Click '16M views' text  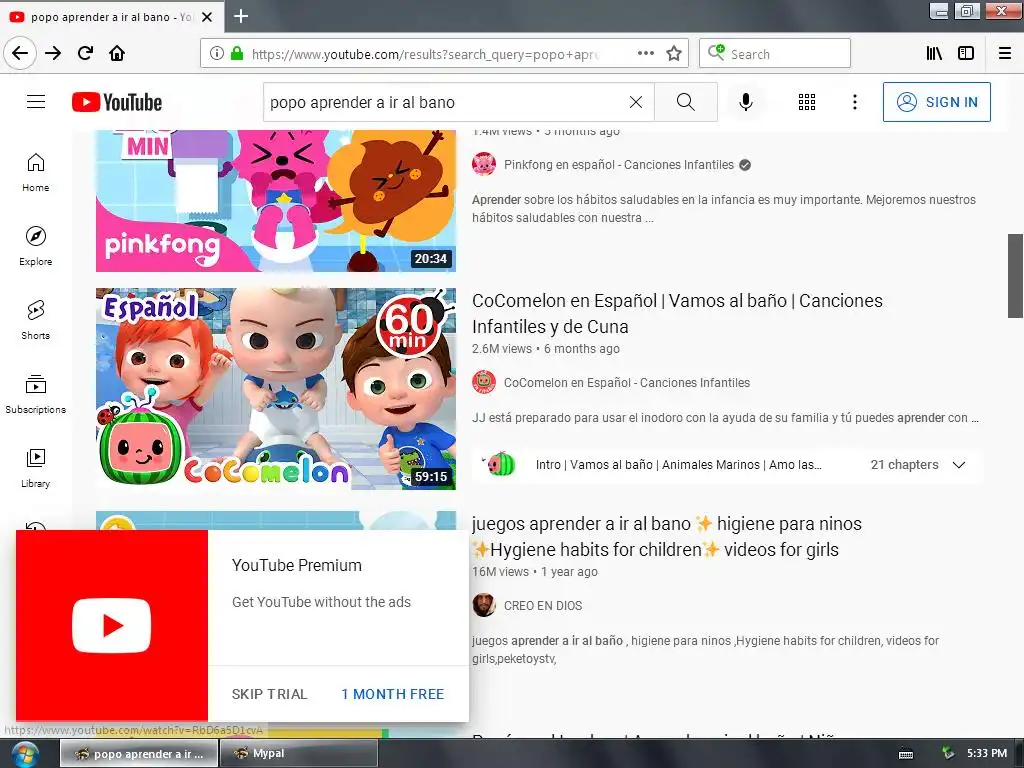(500, 572)
